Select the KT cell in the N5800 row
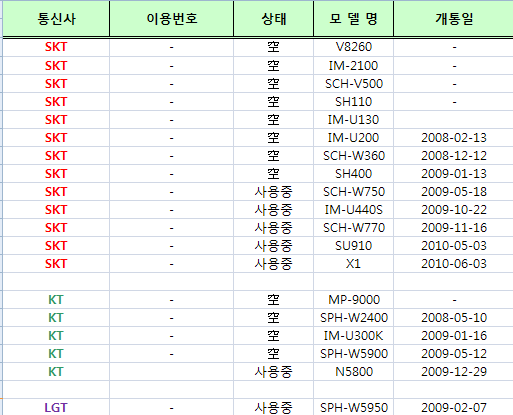Screen dimensions: 513x415 [x=56, y=372]
